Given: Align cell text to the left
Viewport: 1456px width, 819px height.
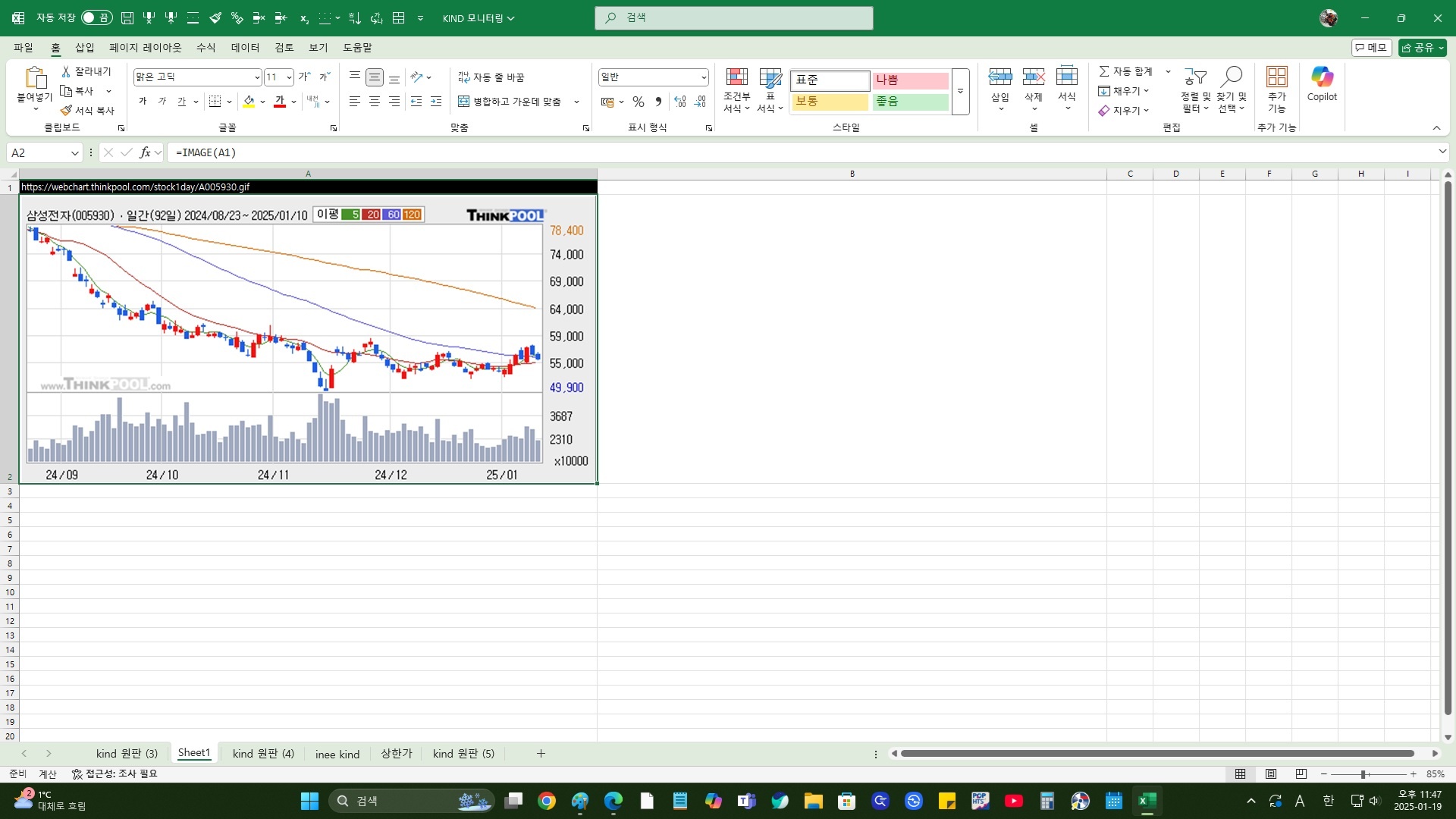Looking at the screenshot, I should (354, 102).
